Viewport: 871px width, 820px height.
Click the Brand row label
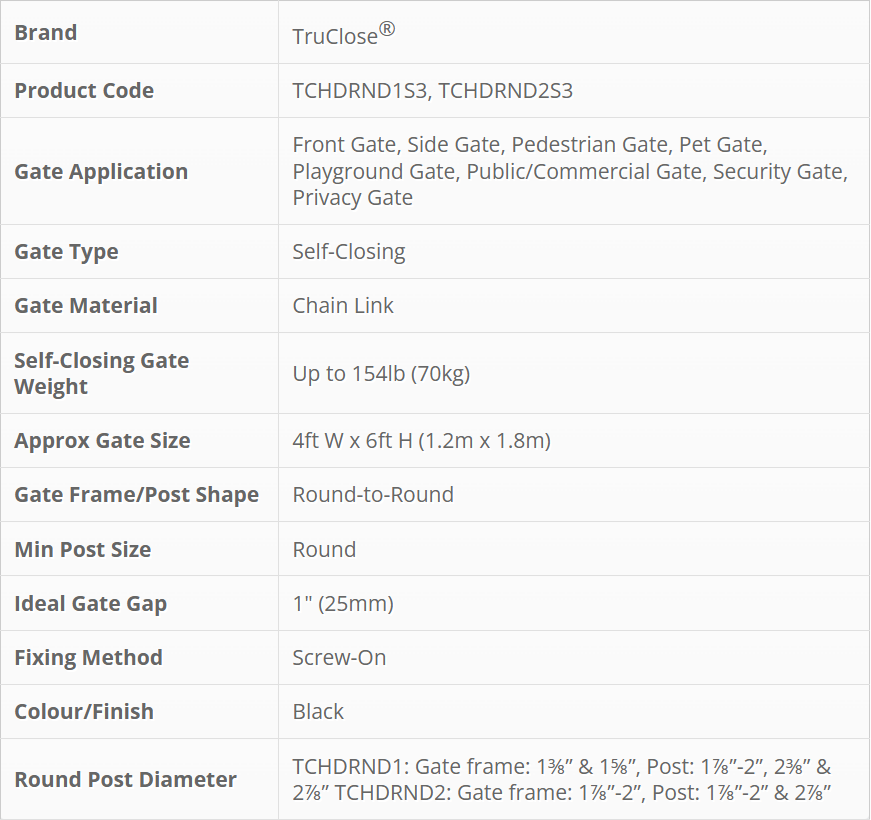[x=46, y=33]
